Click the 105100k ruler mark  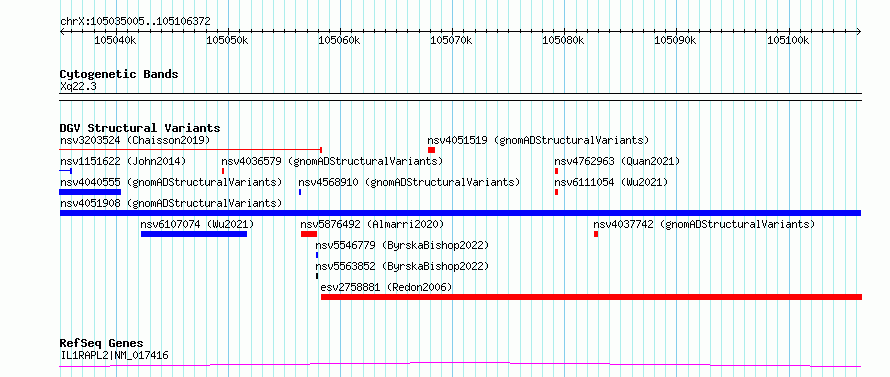[788, 41]
